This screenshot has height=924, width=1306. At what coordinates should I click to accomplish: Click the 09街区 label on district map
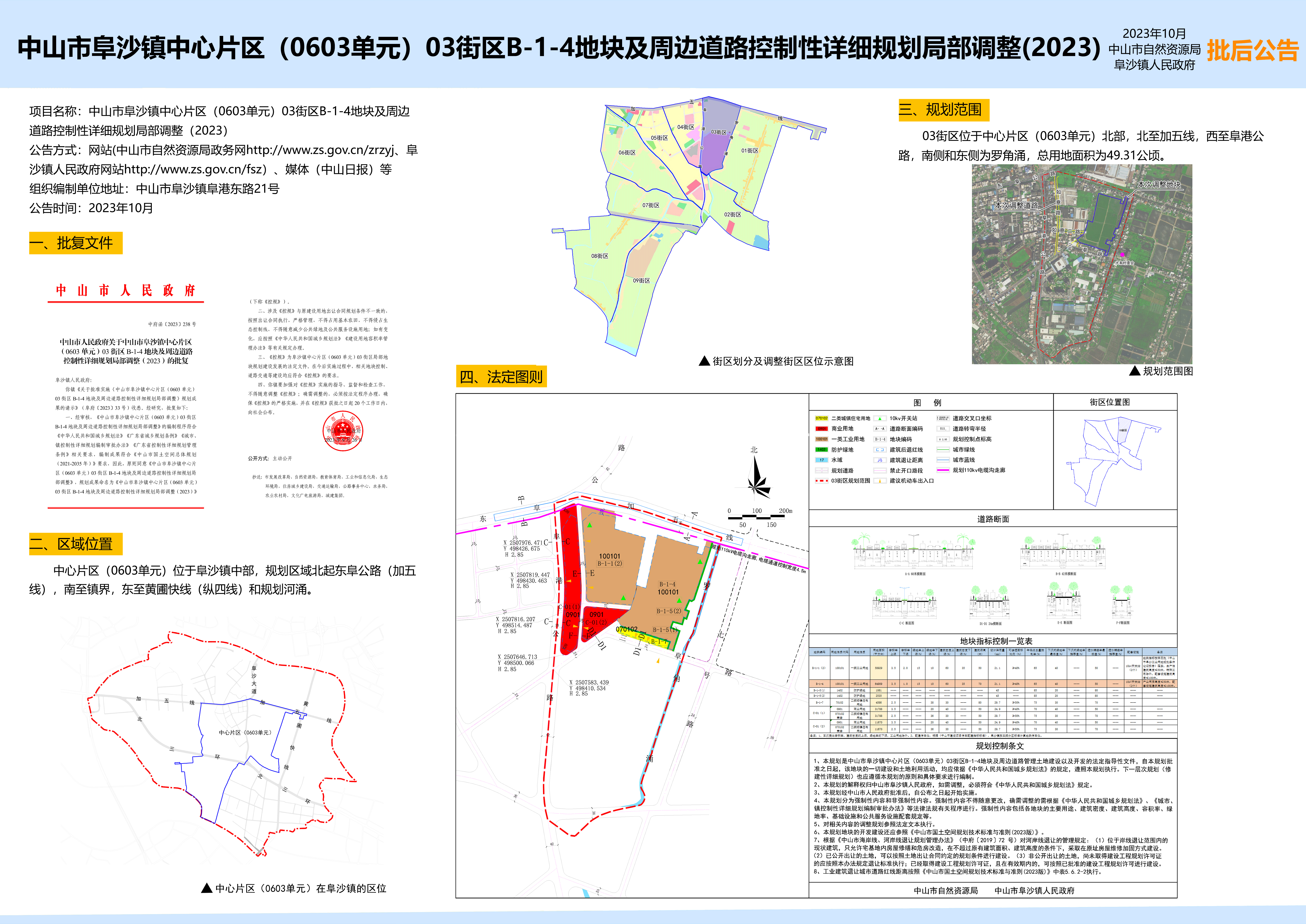coord(642,281)
